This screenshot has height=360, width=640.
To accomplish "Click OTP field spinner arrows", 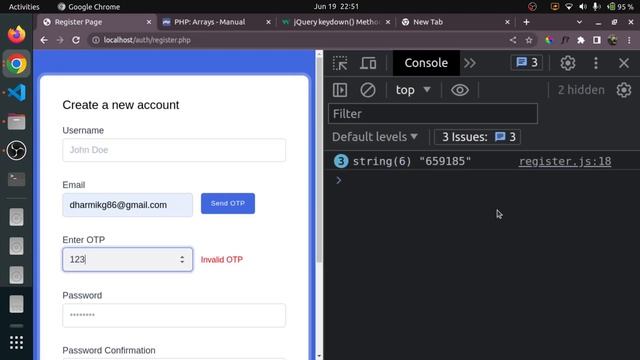I will coord(182,259).
